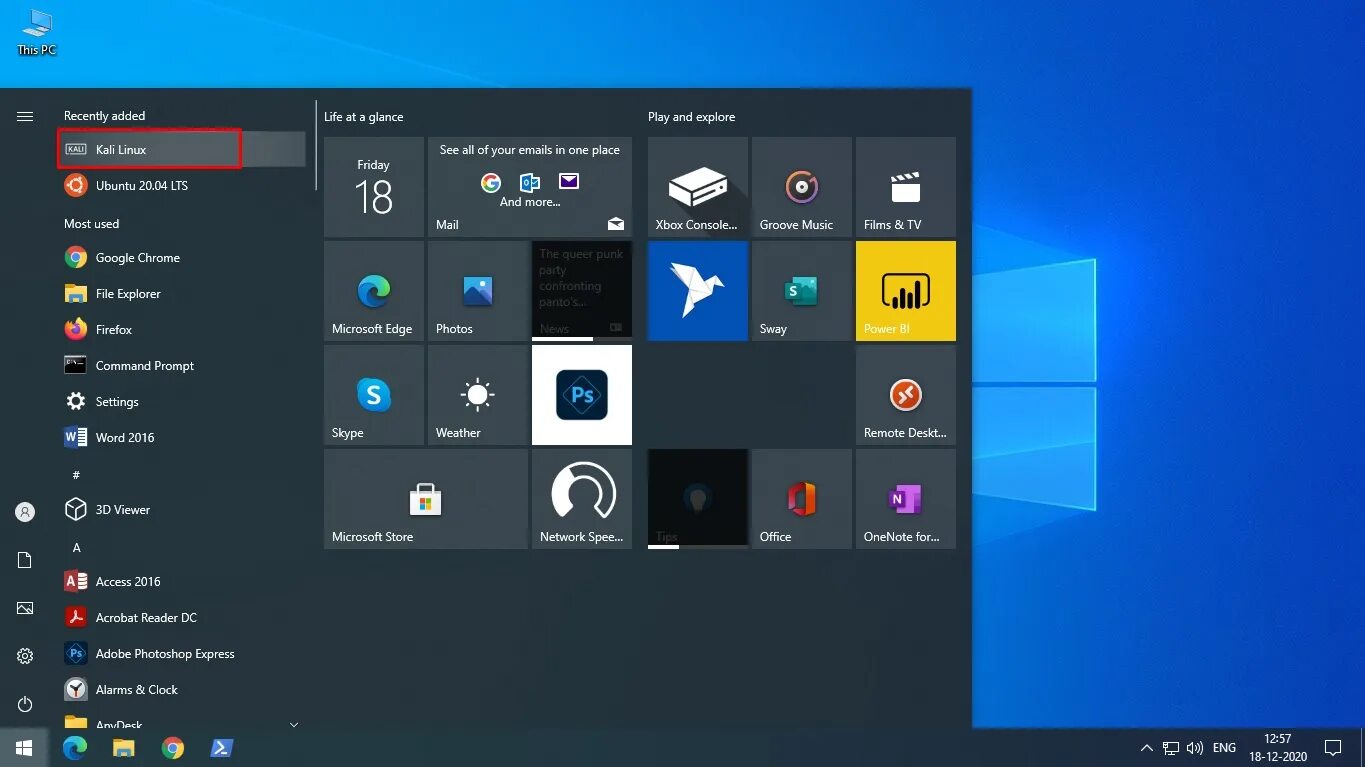This screenshot has width=1365, height=767.
Task: Show hidden icons in system tray
Action: [x=1146, y=747]
